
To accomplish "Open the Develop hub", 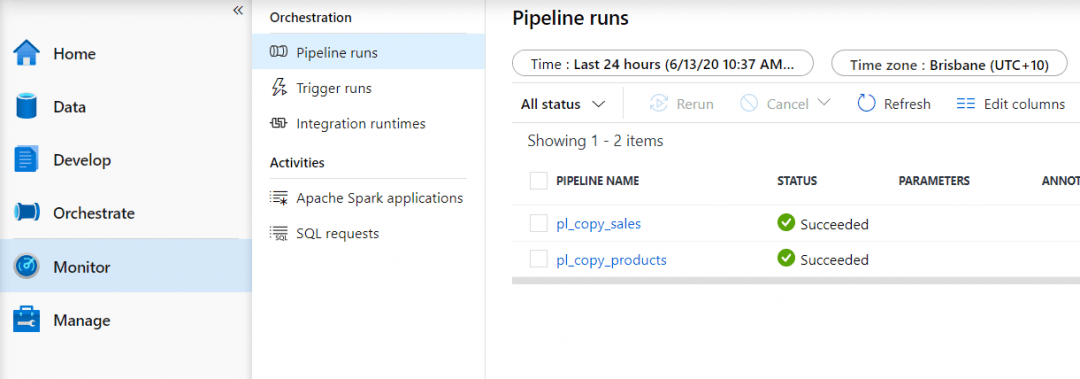I will [82, 161].
